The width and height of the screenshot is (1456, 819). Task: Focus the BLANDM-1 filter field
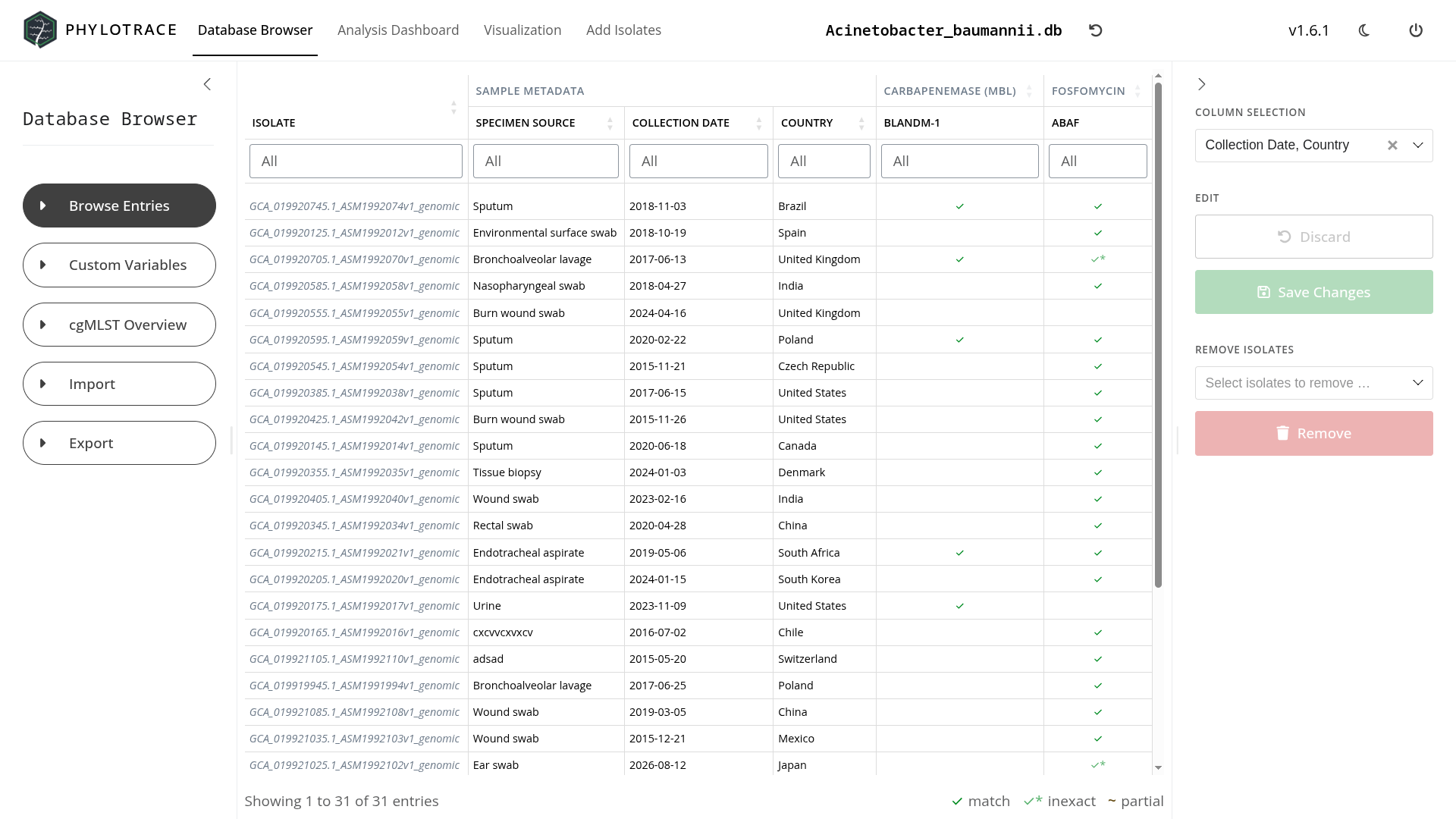click(x=959, y=162)
